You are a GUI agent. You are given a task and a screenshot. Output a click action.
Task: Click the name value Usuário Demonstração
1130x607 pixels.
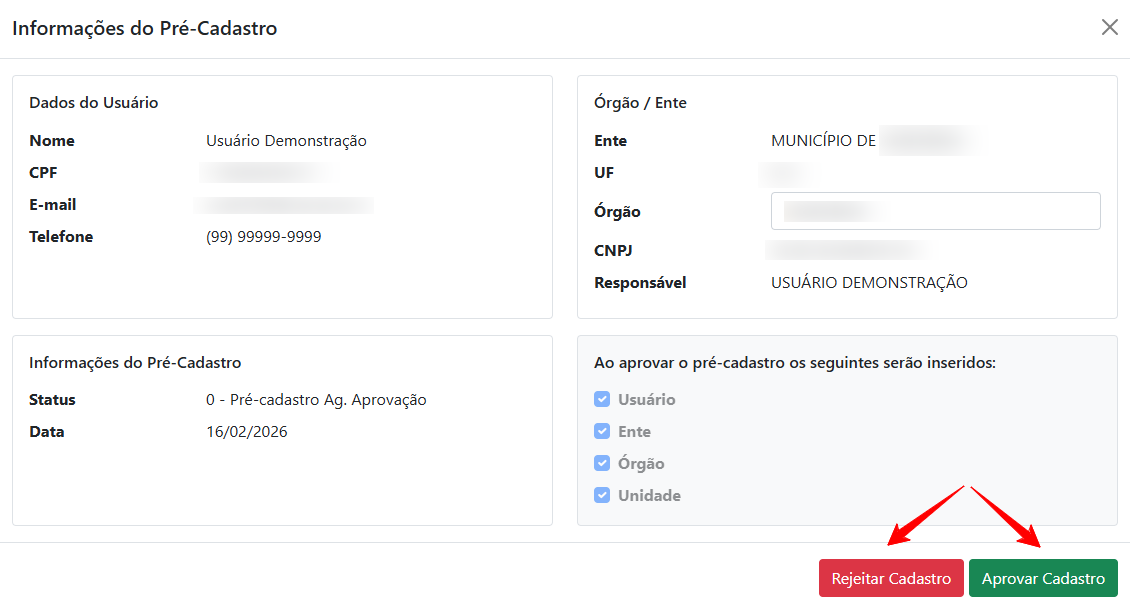click(x=286, y=141)
